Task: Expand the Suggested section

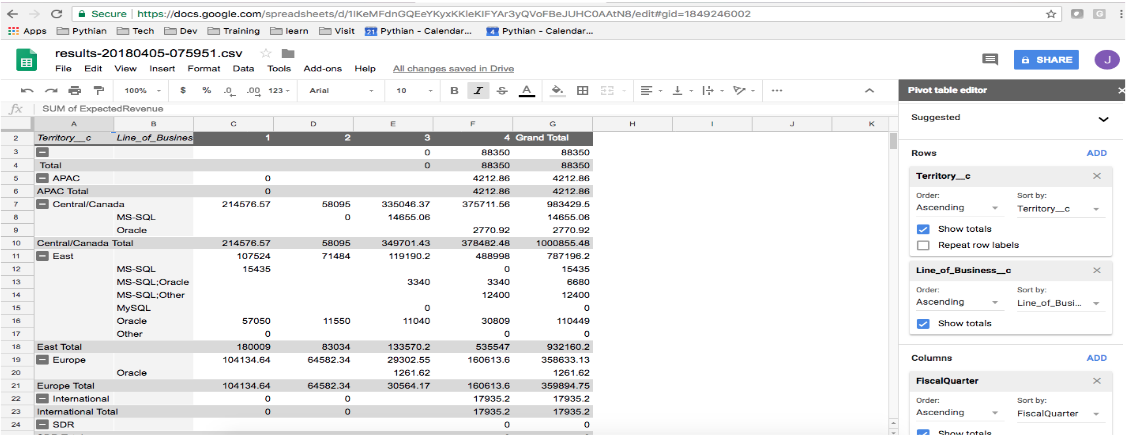Action: coord(1103,118)
